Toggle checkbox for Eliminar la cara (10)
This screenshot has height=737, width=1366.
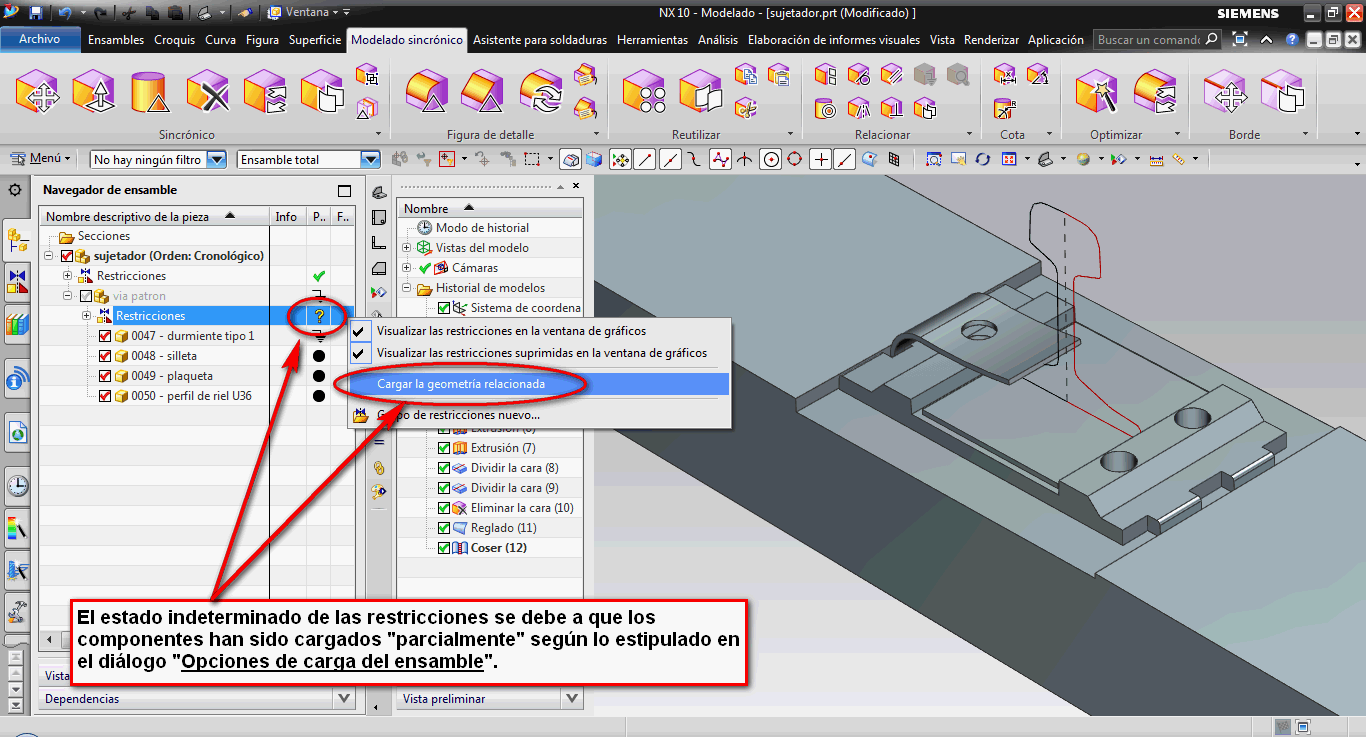pos(444,508)
